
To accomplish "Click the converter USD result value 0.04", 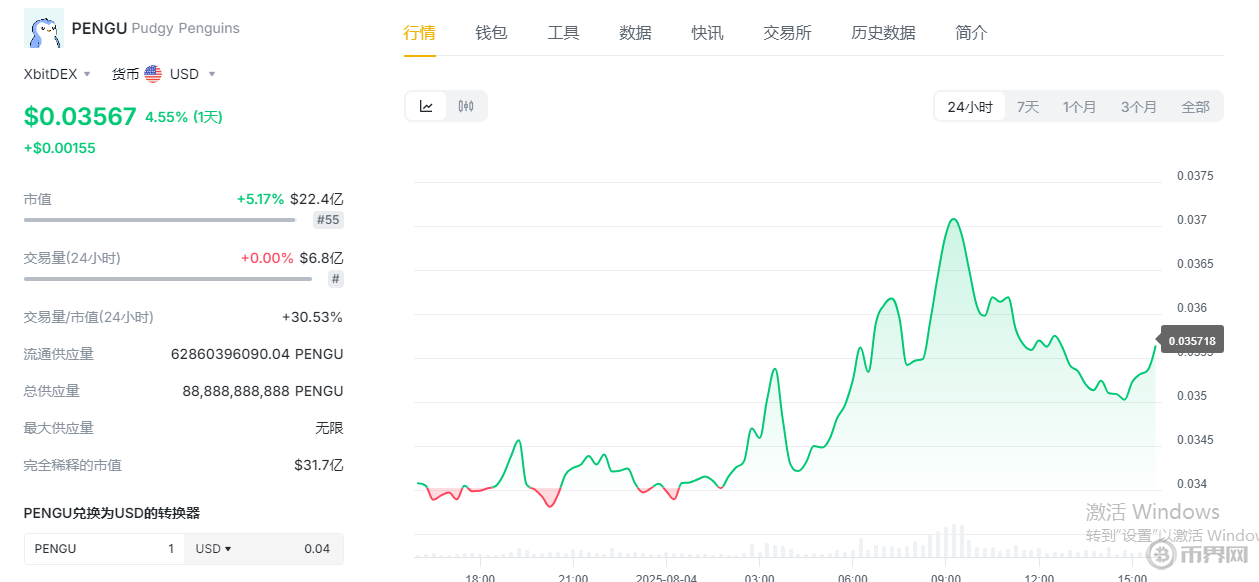I will (x=317, y=548).
